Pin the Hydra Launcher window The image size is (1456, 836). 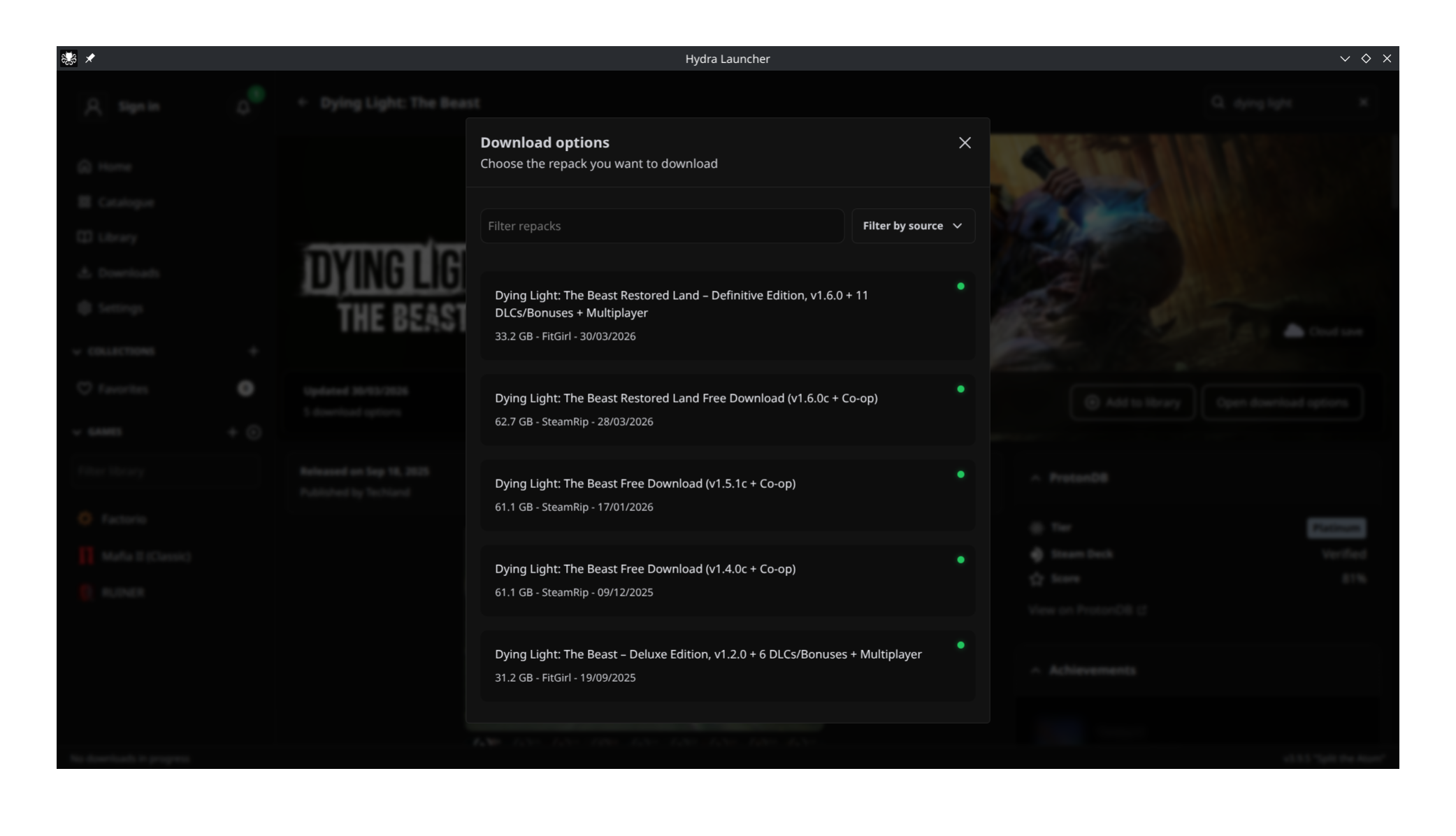coord(91,59)
